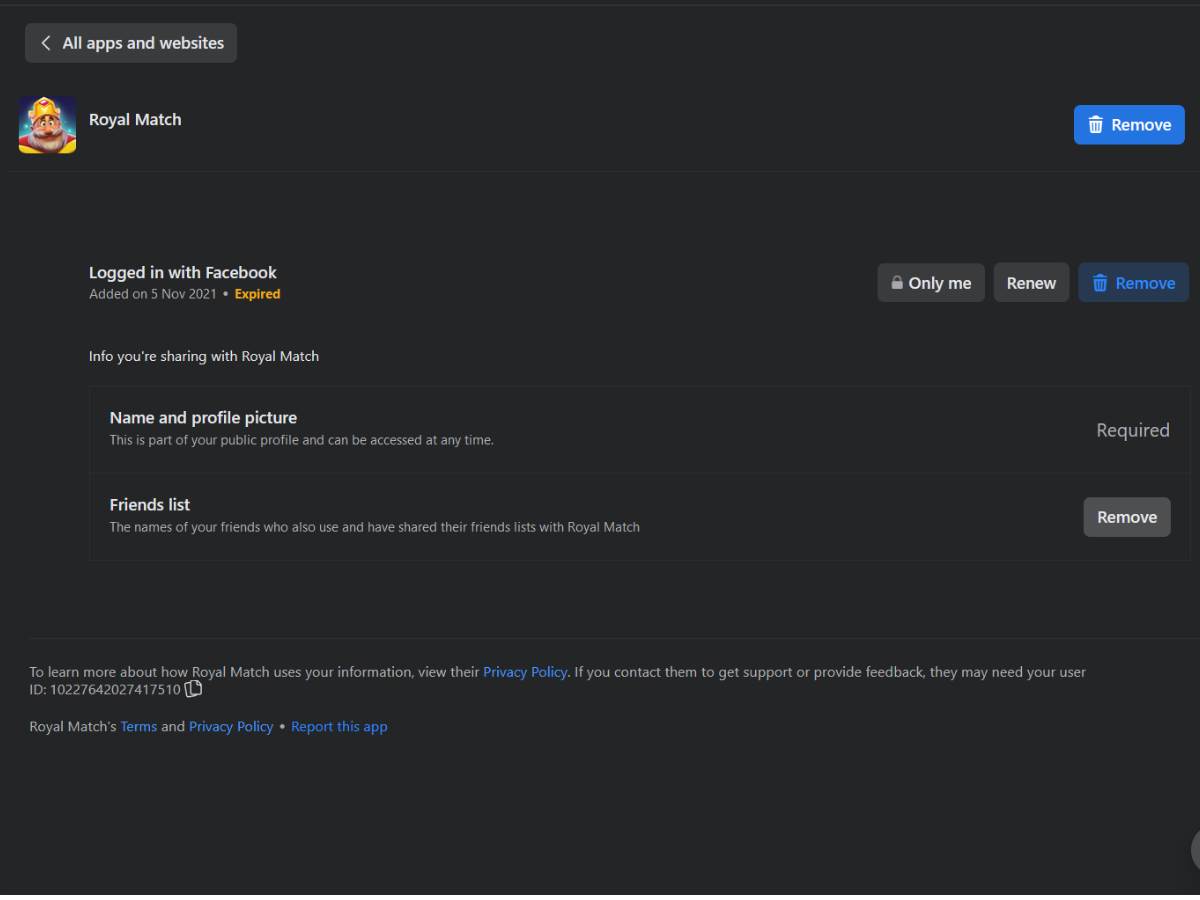
Task: Open Royal Match's Terms link
Action: coord(138,727)
